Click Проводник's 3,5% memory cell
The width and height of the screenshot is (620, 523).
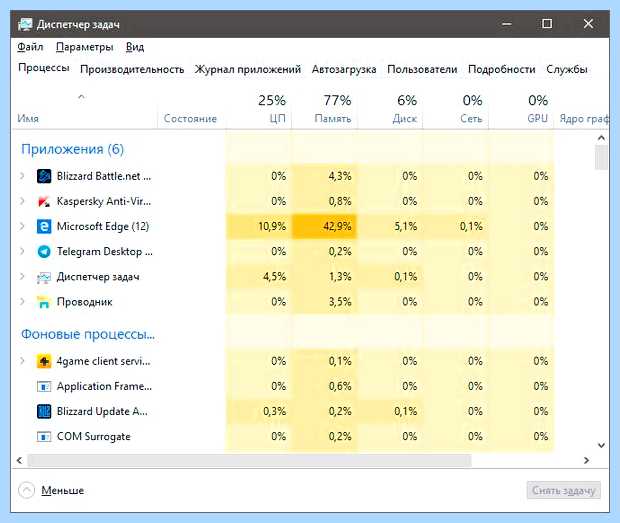tap(325, 302)
